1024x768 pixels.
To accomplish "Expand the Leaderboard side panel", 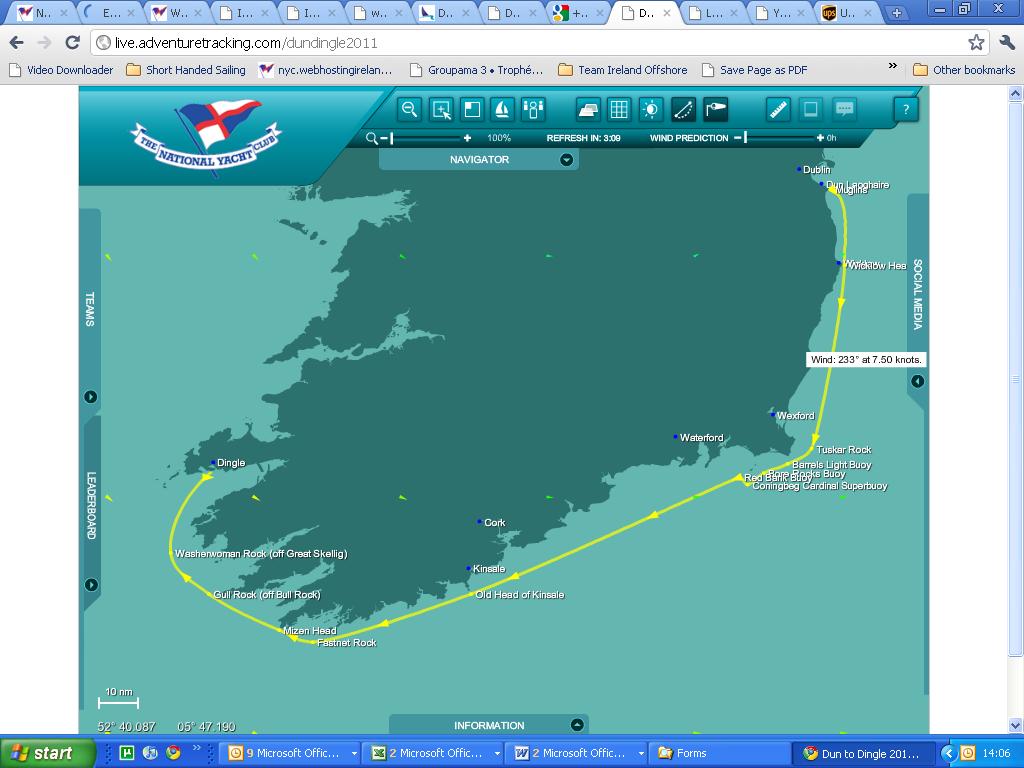I will (x=91, y=585).
